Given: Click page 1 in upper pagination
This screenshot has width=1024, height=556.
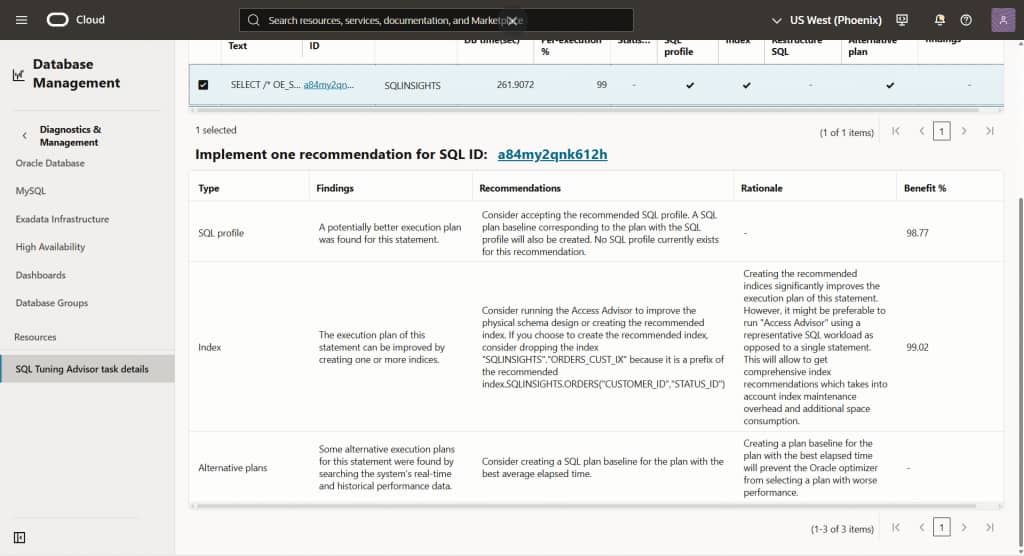Looking at the screenshot, I should (941, 131).
